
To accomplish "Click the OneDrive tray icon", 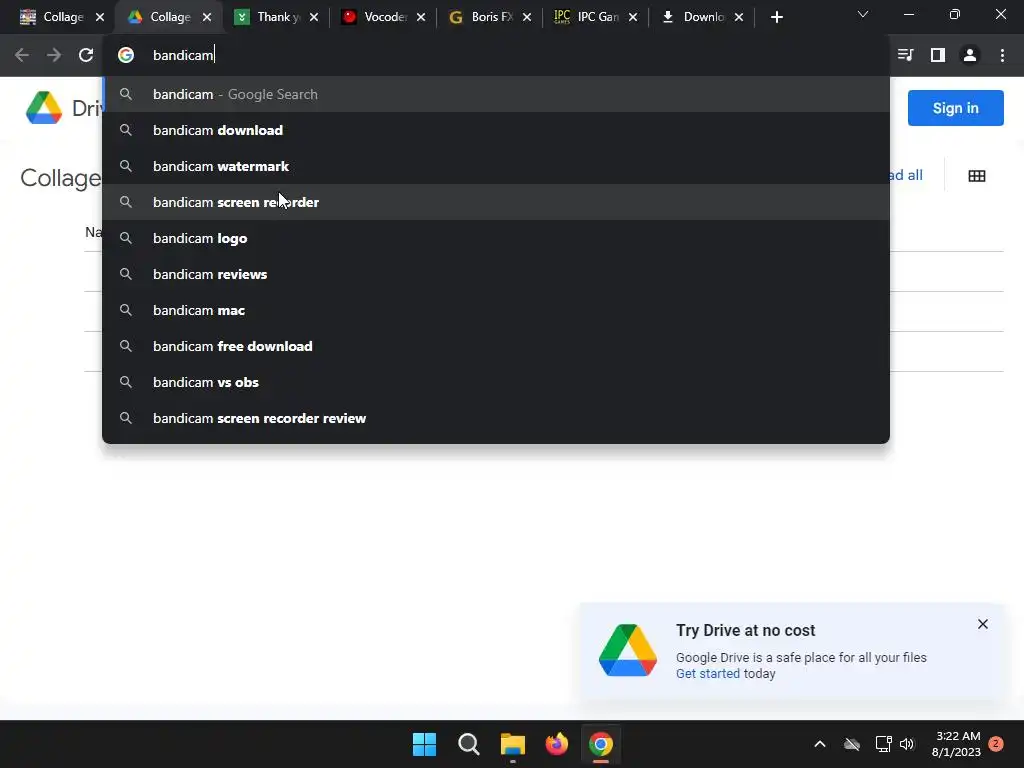I will pos(852,744).
